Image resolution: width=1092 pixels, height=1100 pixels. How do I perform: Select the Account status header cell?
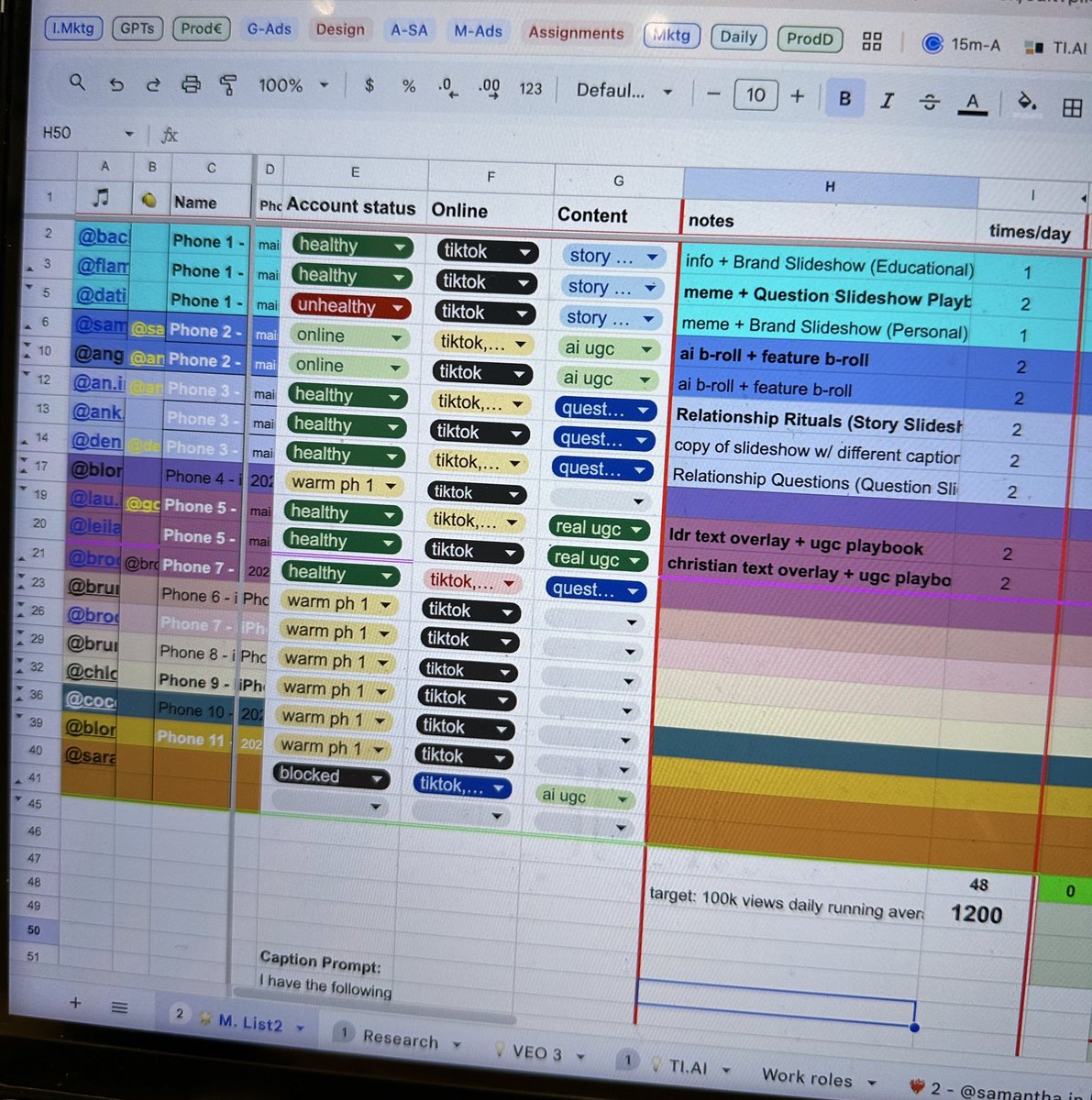[x=354, y=206]
